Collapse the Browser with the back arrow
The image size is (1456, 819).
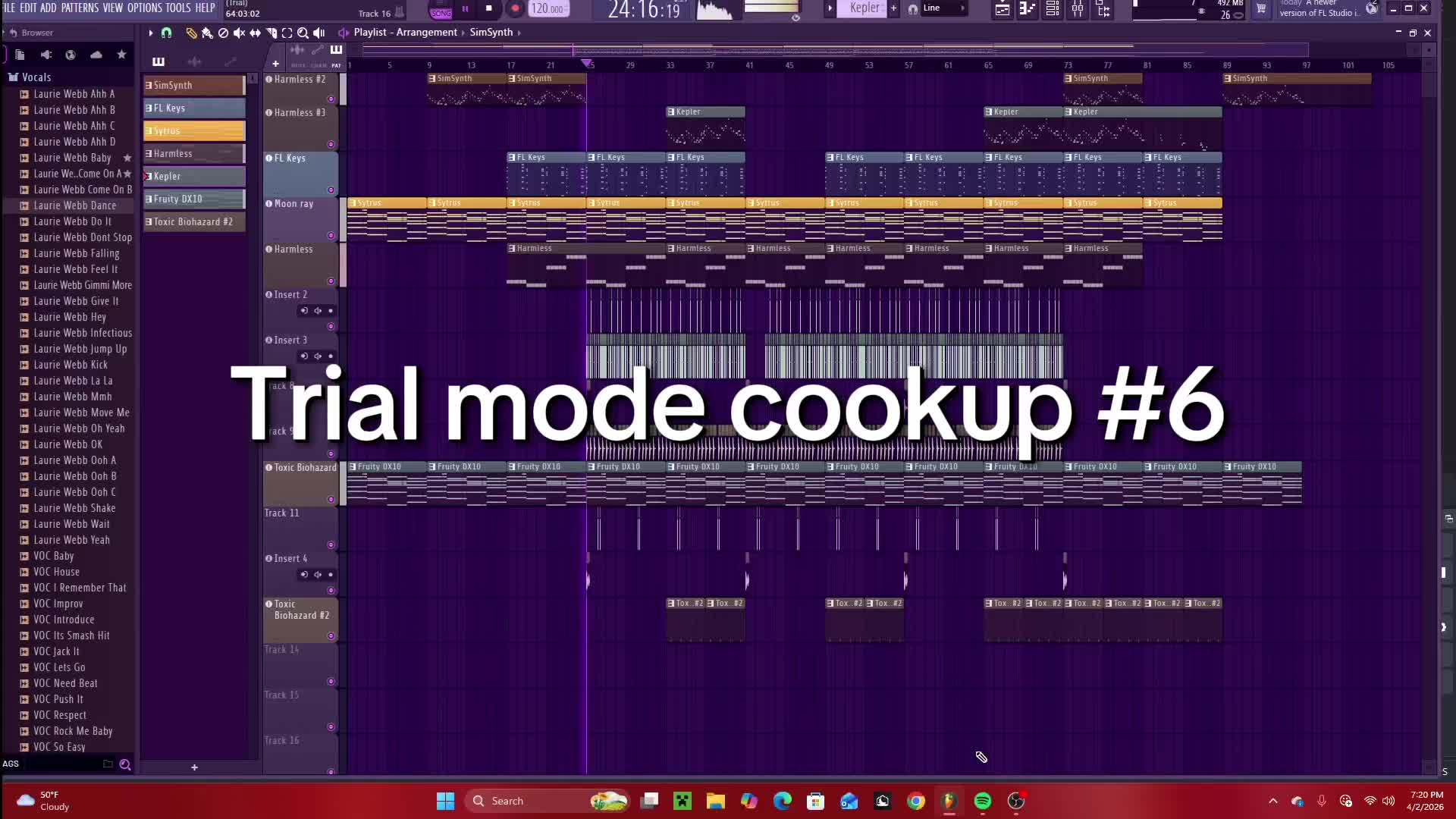(x=13, y=33)
